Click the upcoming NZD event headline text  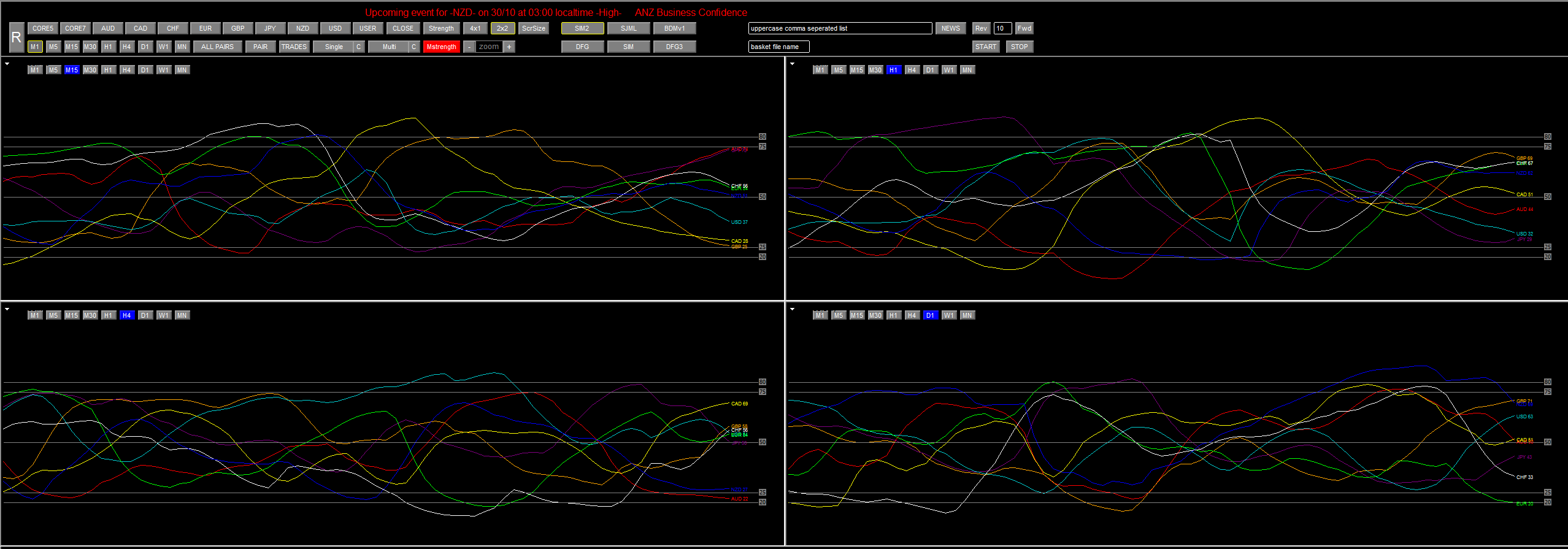556,12
